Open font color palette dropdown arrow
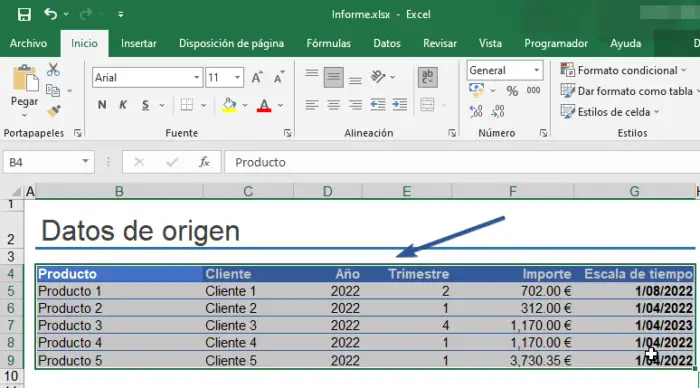 click(280, 105)
